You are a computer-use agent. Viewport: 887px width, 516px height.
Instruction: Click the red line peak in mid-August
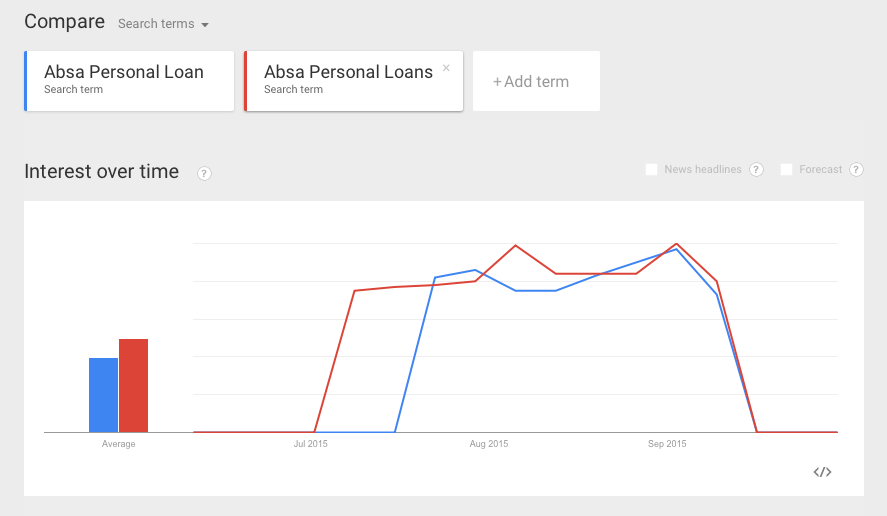[x=516, y=245]
